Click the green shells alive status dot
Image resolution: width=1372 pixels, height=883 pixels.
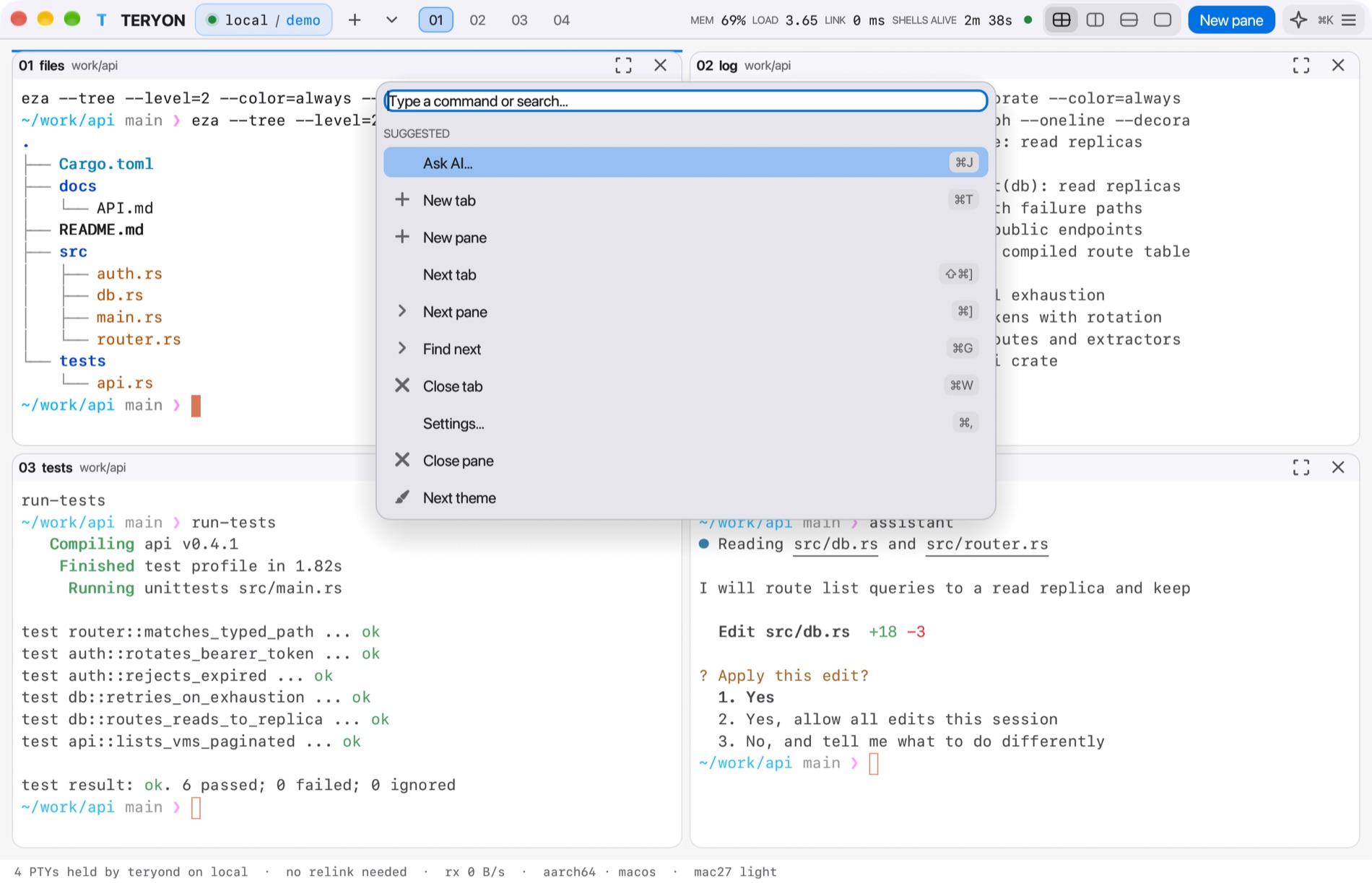click(1028, 20)
